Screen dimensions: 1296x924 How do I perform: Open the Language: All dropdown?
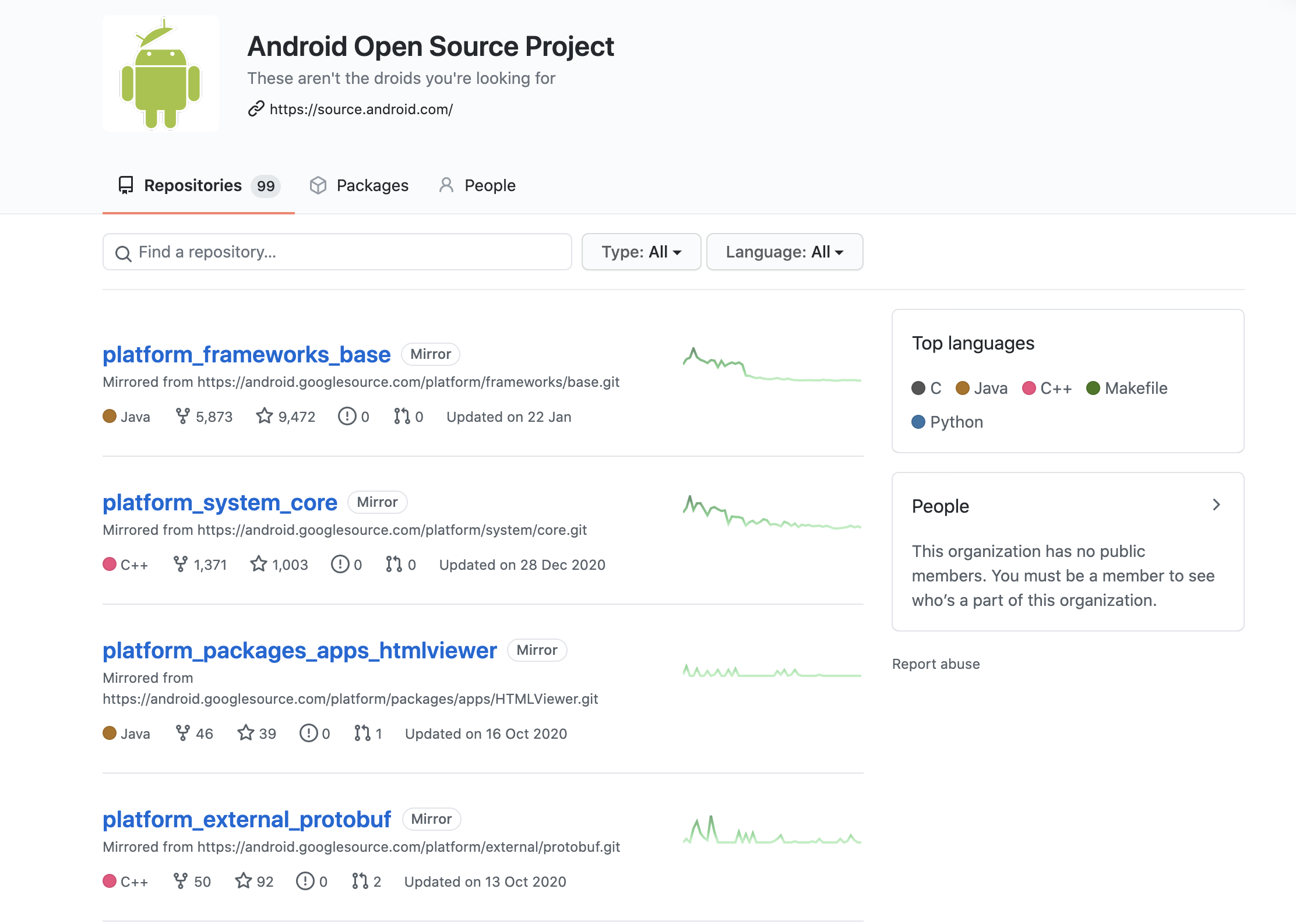coord(785,252)
